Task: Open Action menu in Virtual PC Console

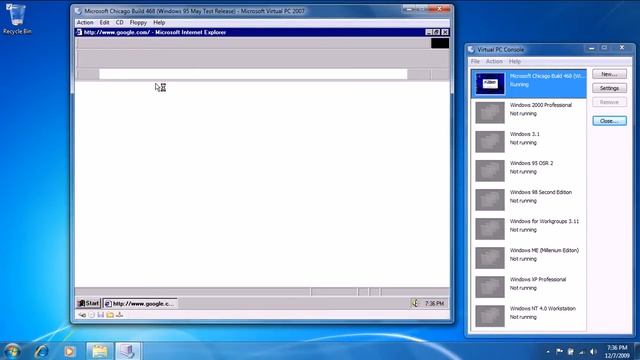Action: pyautogui.click(x=494, y=61)
